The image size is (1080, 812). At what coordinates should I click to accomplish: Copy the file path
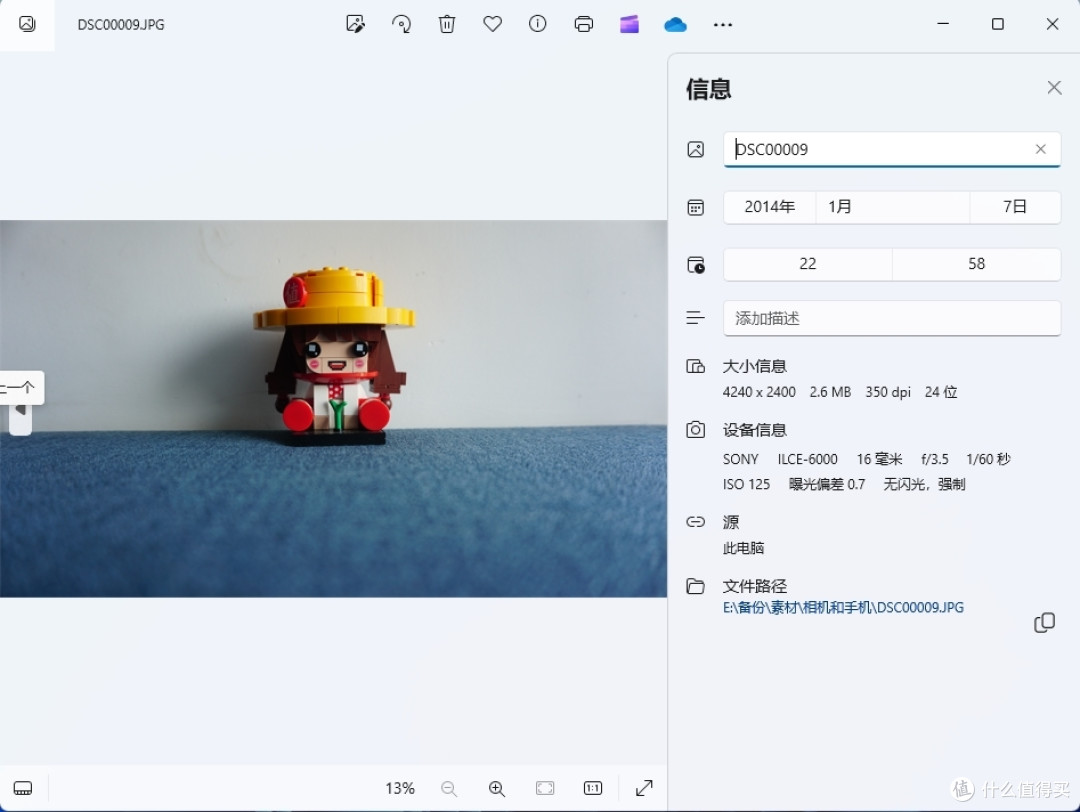click(1043, 622)
